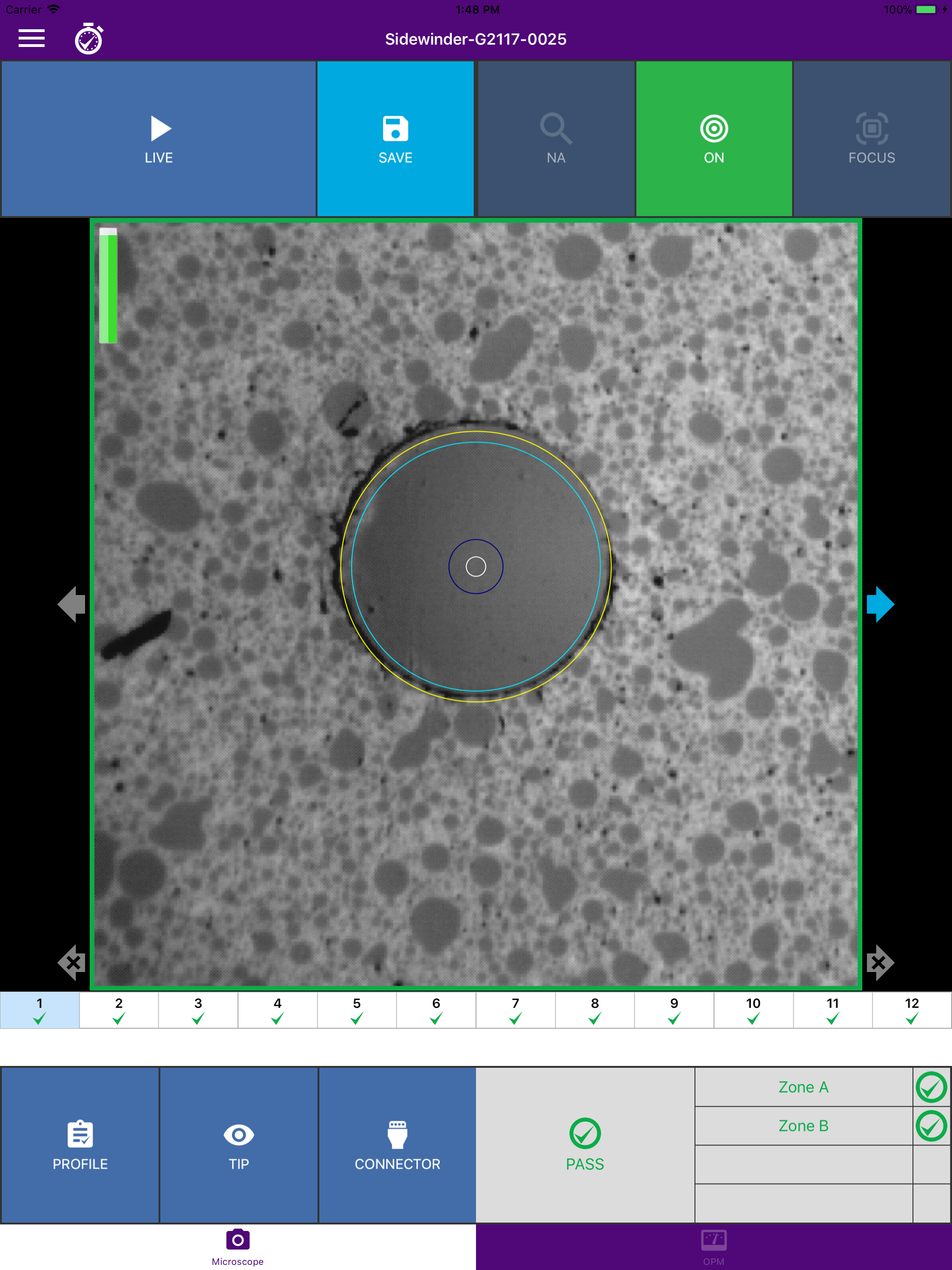The image size is (952, 1270).
Task: Go to next fiber with blue arrow
Action: tap(879, 604)
